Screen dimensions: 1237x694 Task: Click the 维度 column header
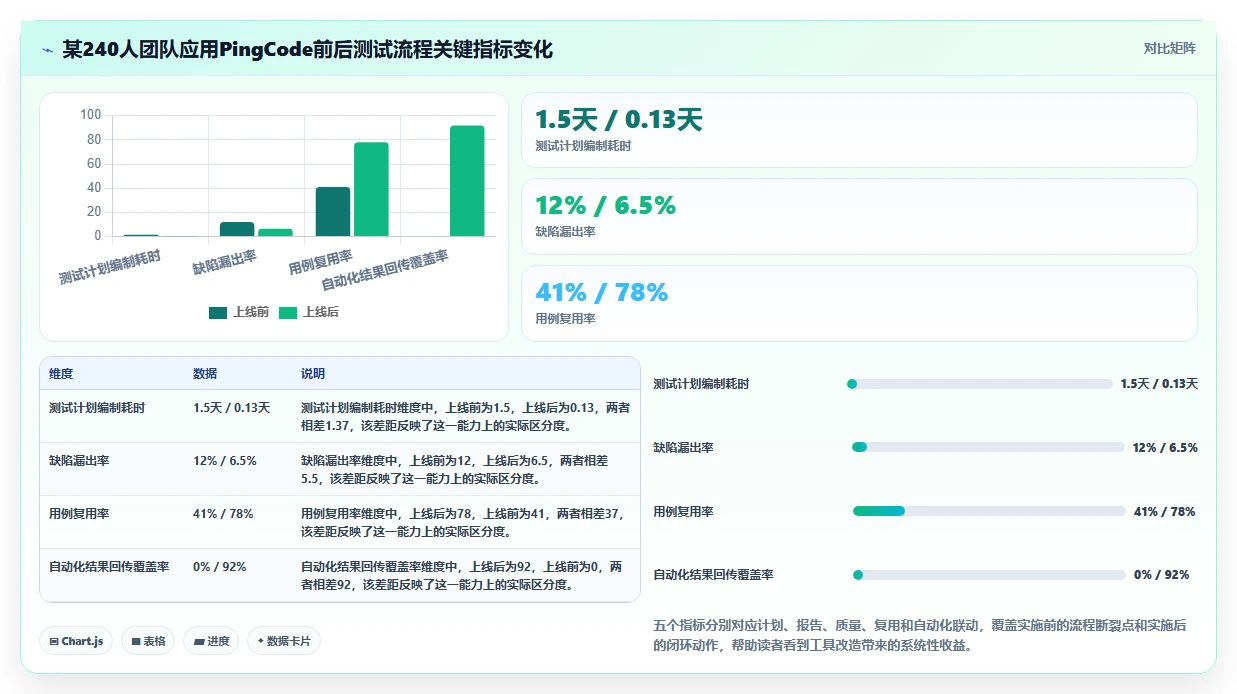tap(61, 374)
